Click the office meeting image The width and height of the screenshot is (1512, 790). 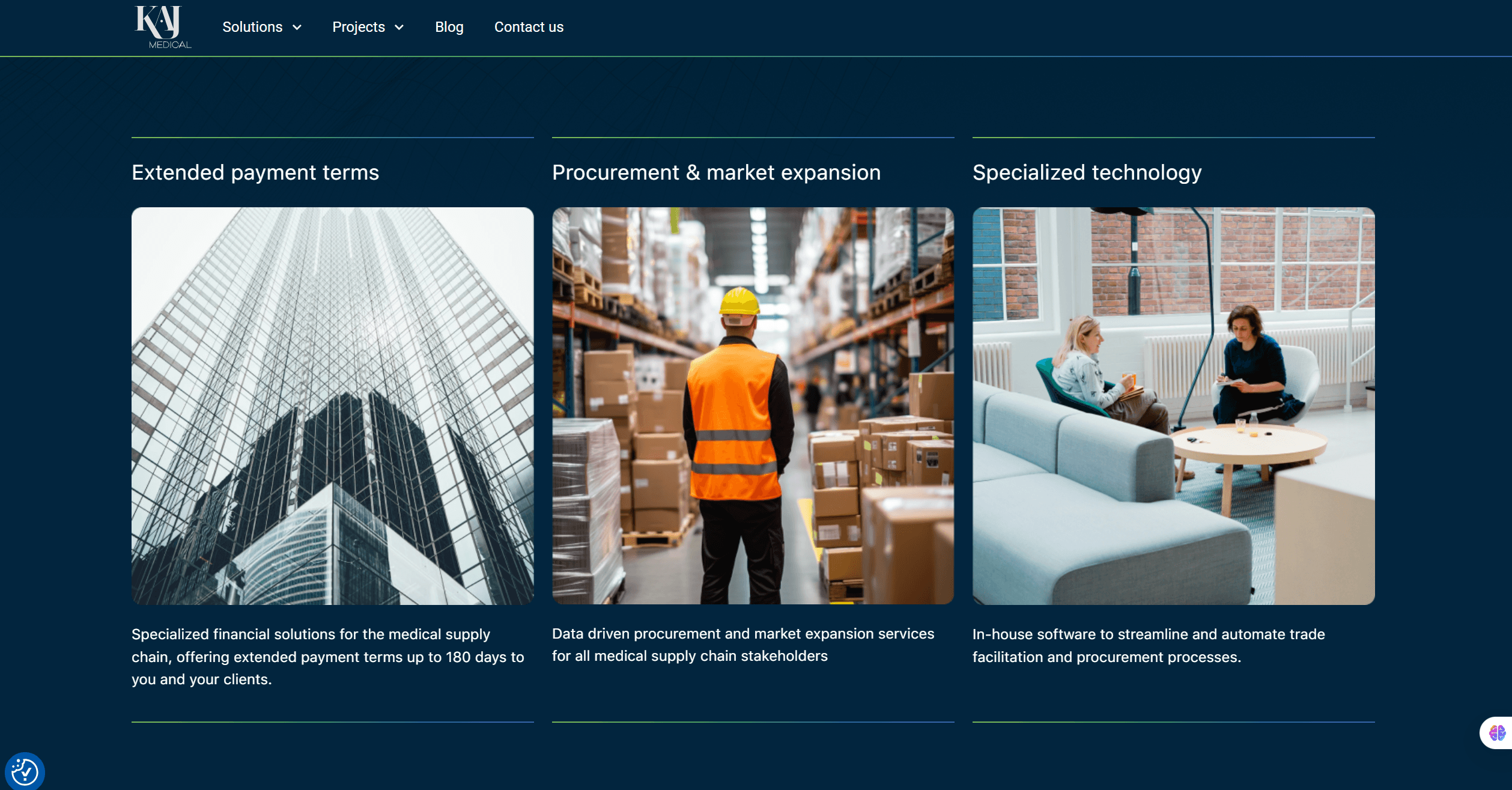(x=1173, y=406)
